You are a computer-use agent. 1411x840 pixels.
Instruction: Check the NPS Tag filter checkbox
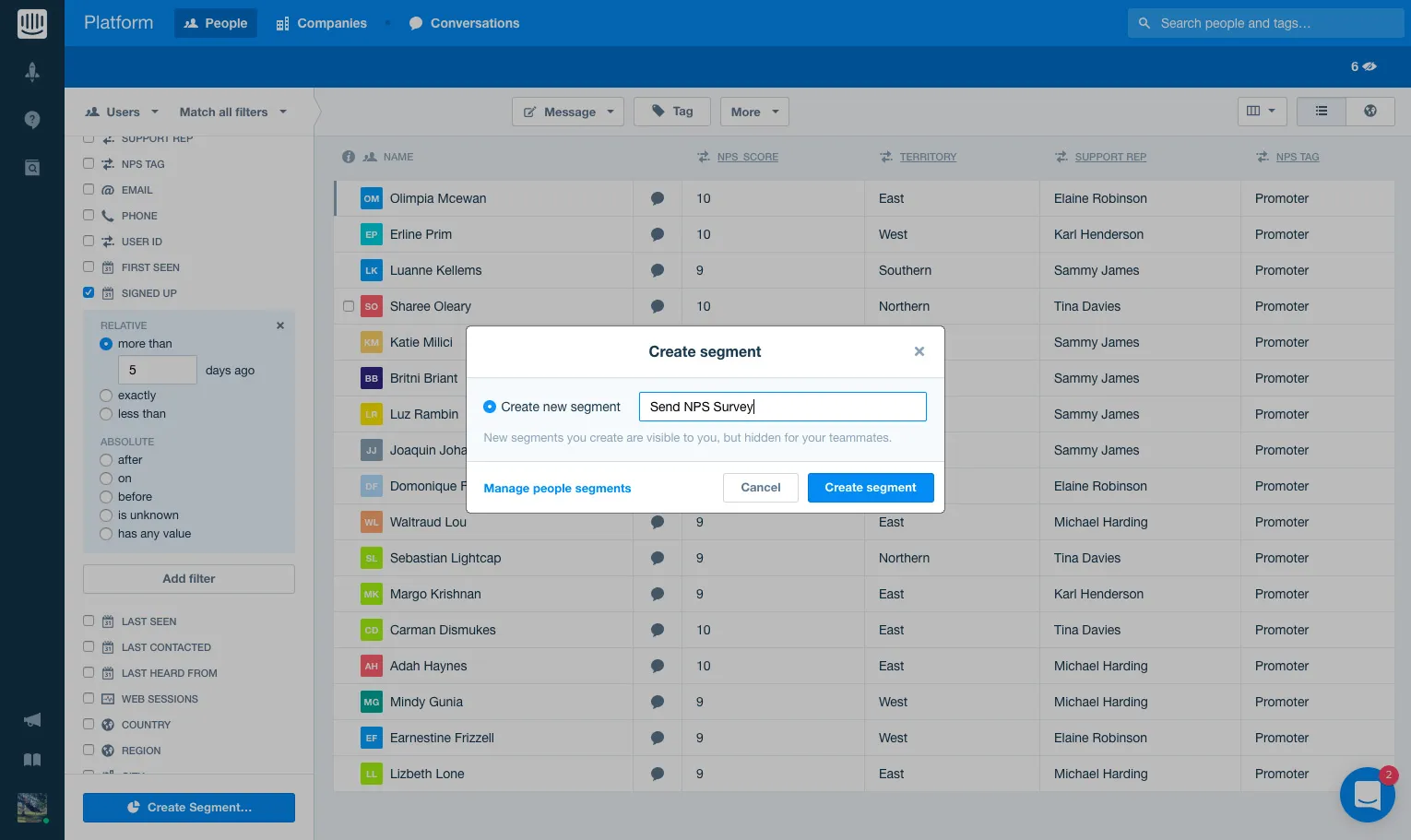(89, 163)
